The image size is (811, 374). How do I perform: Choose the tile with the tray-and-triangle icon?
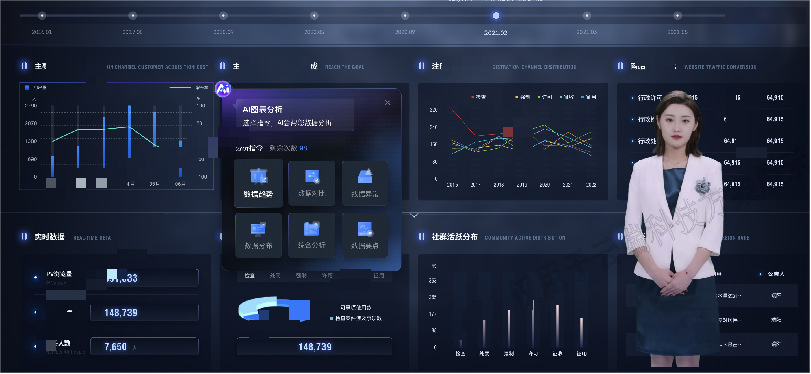365,183
